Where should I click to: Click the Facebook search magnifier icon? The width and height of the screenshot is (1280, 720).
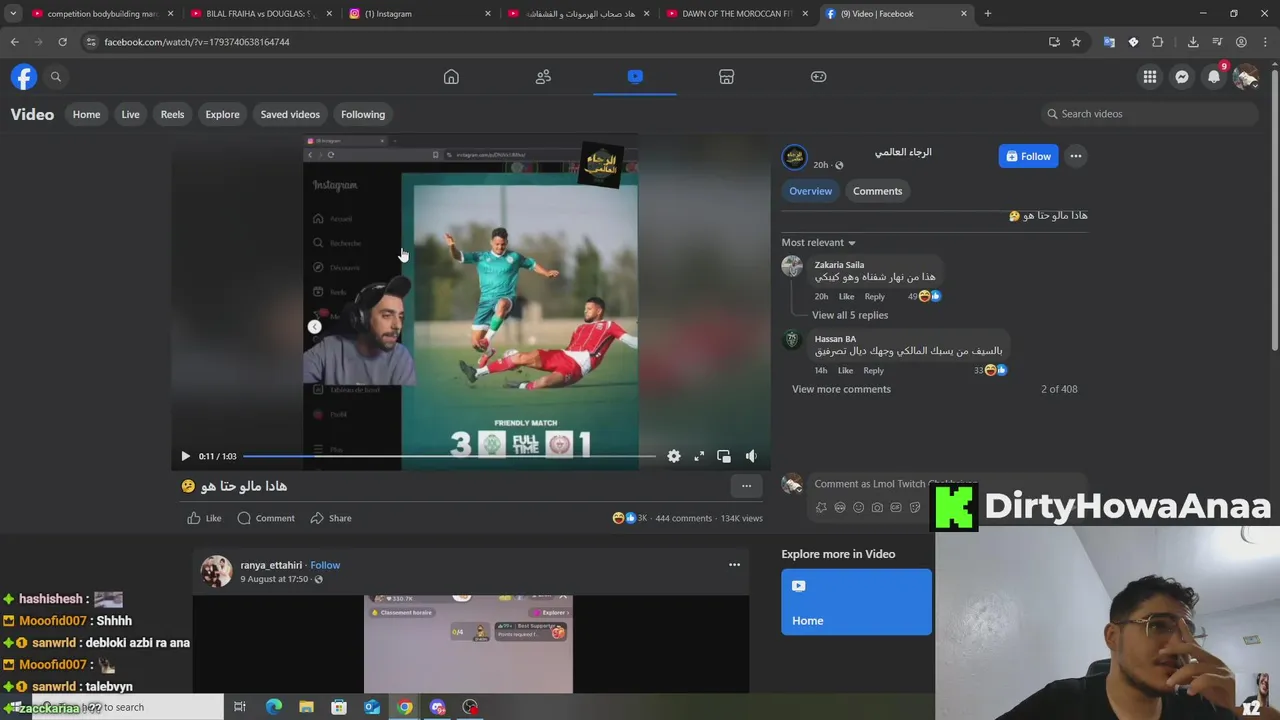56,77
